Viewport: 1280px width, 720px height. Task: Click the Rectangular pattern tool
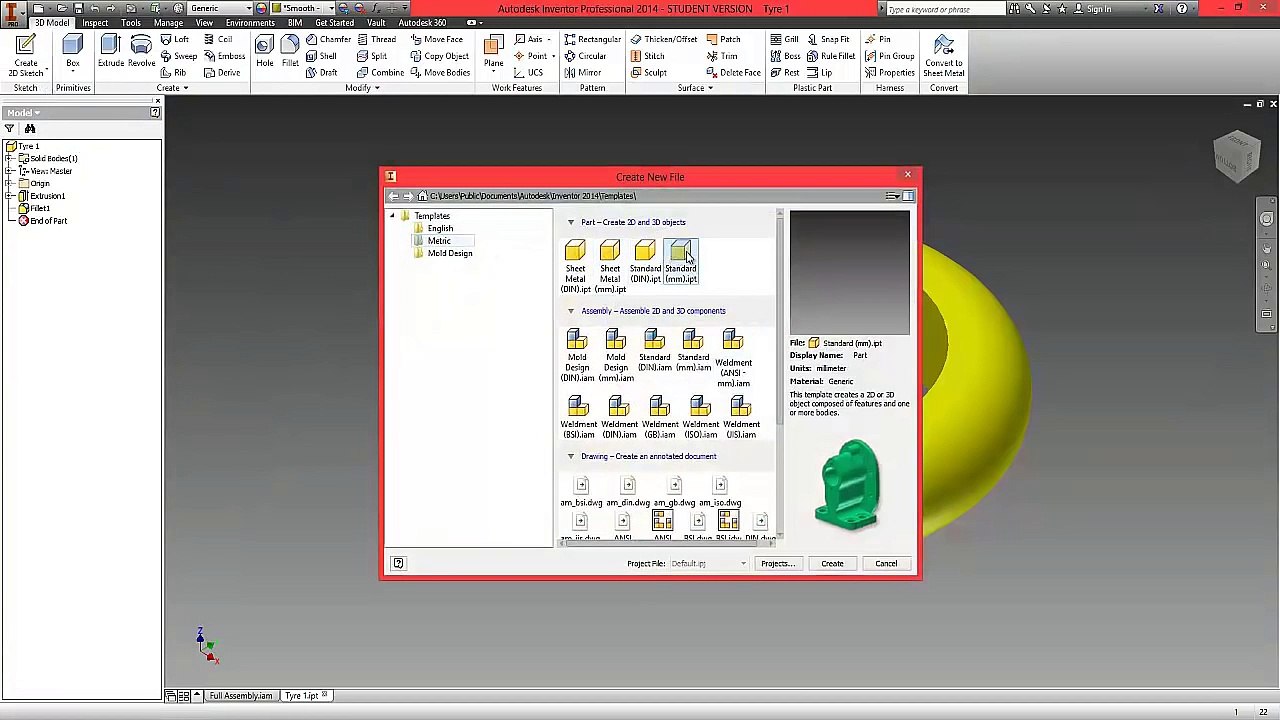(x=592, y=39)
